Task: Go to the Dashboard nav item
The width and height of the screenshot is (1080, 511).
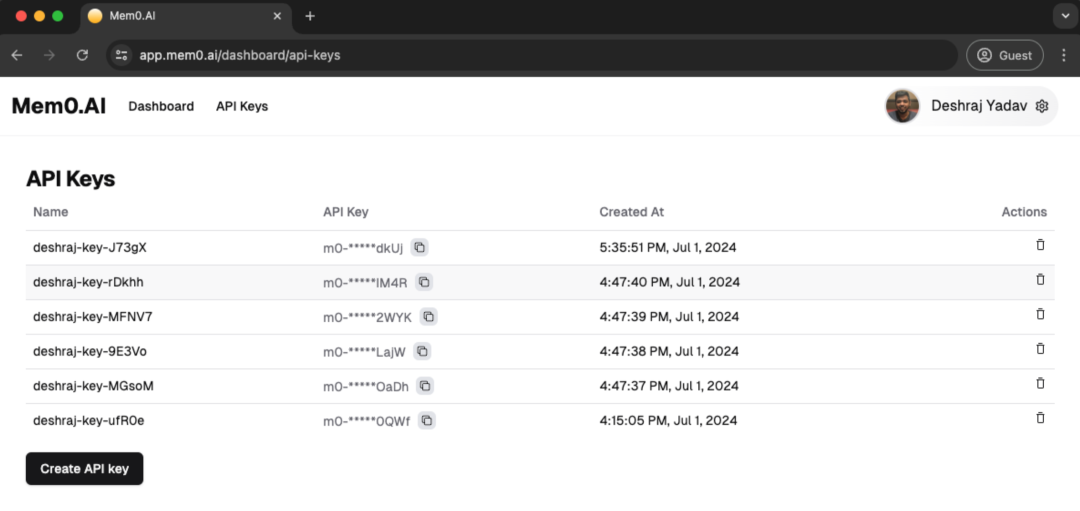Action: pyautogui.click(x=161, y=106)
